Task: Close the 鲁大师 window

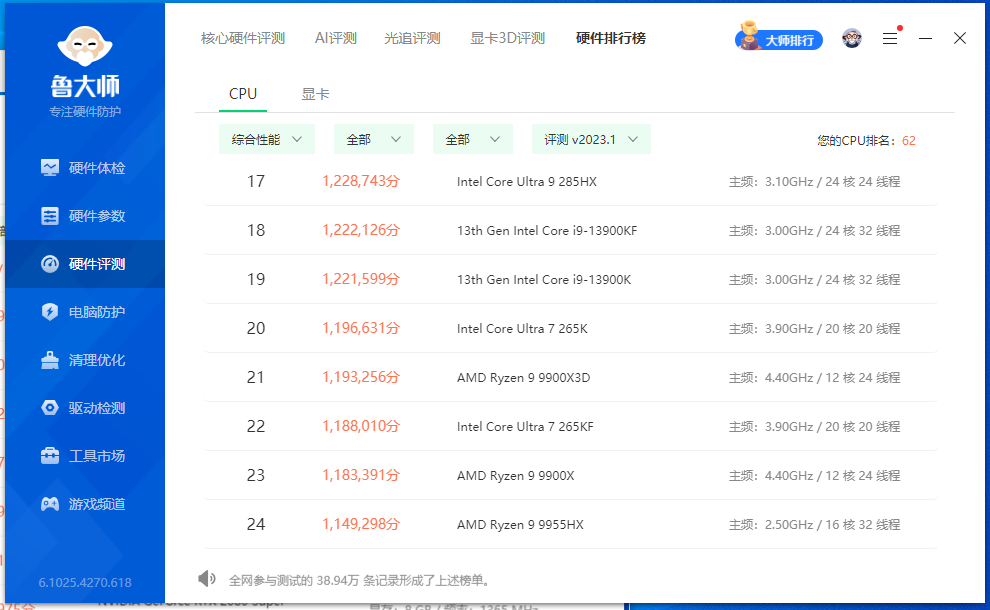Action: pyautogui.click(x=960, y=39)
